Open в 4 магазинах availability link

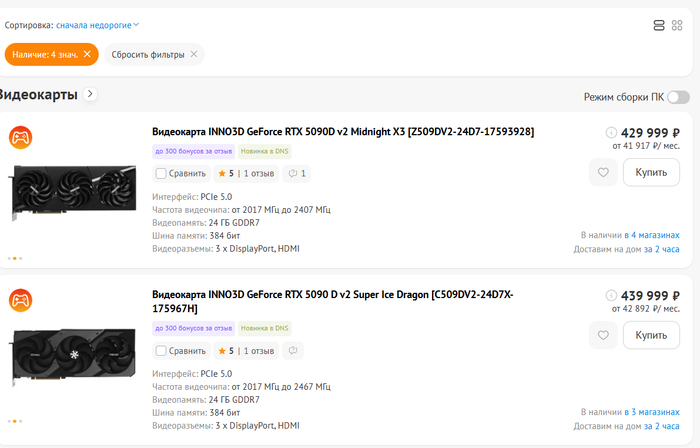(652, 235)
